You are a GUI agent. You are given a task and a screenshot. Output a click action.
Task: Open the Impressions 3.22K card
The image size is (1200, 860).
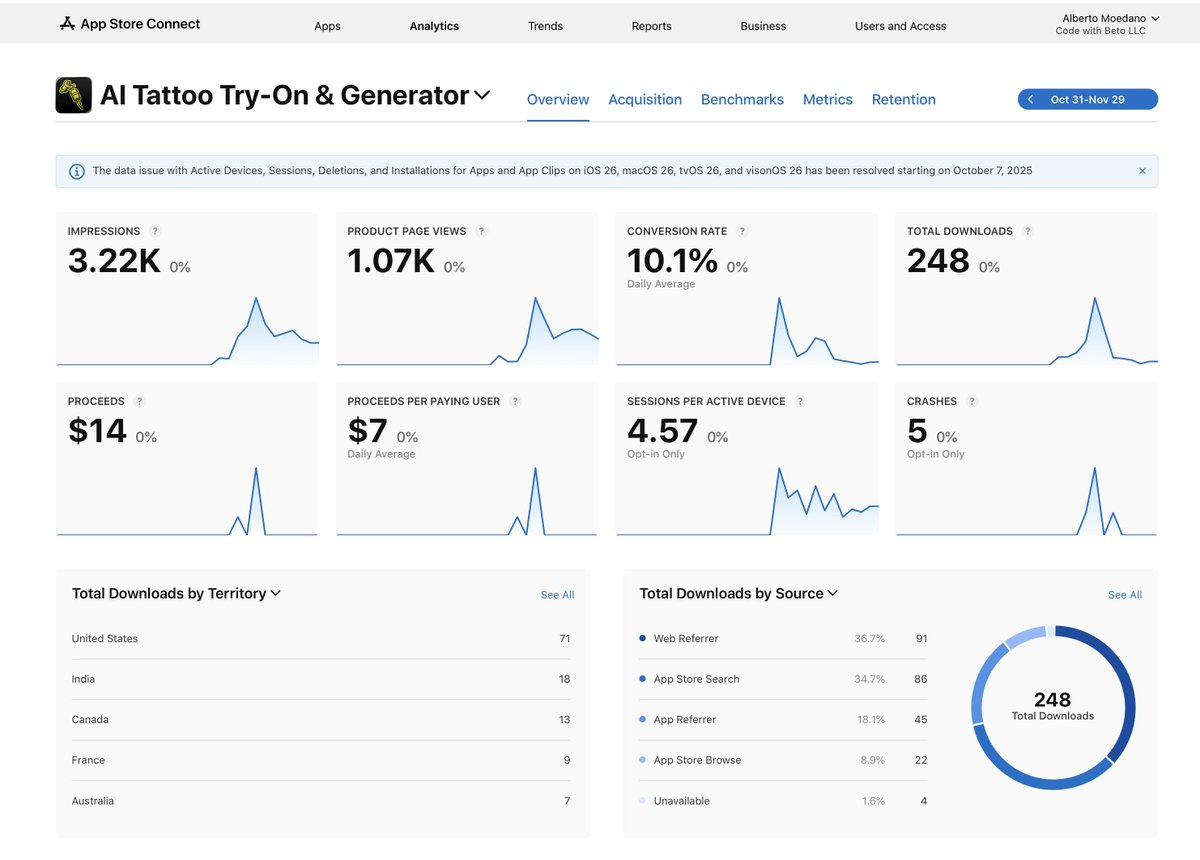click(188, 289)
